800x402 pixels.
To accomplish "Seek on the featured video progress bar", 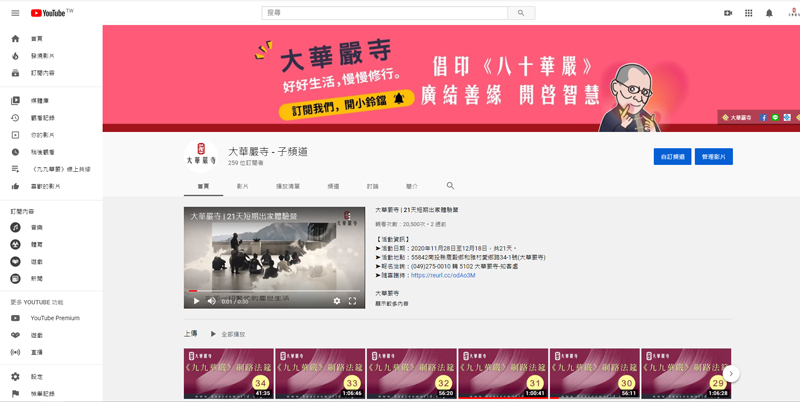I will coord(274,291).
